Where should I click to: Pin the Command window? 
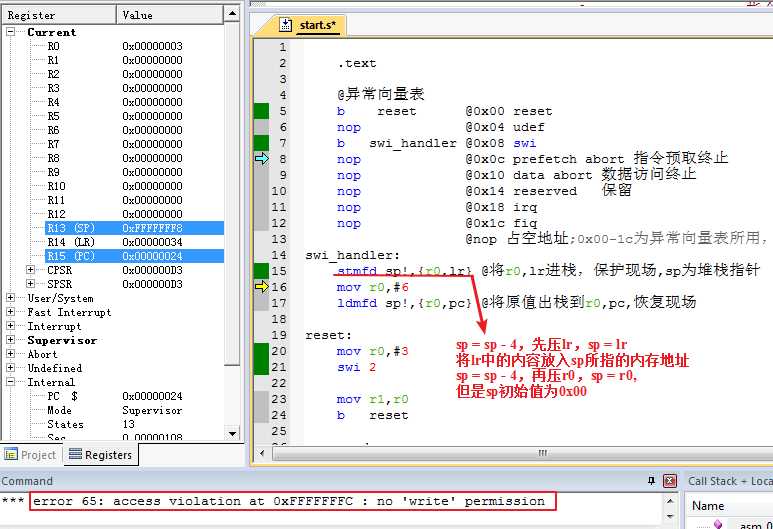click(x=652, y=481)
